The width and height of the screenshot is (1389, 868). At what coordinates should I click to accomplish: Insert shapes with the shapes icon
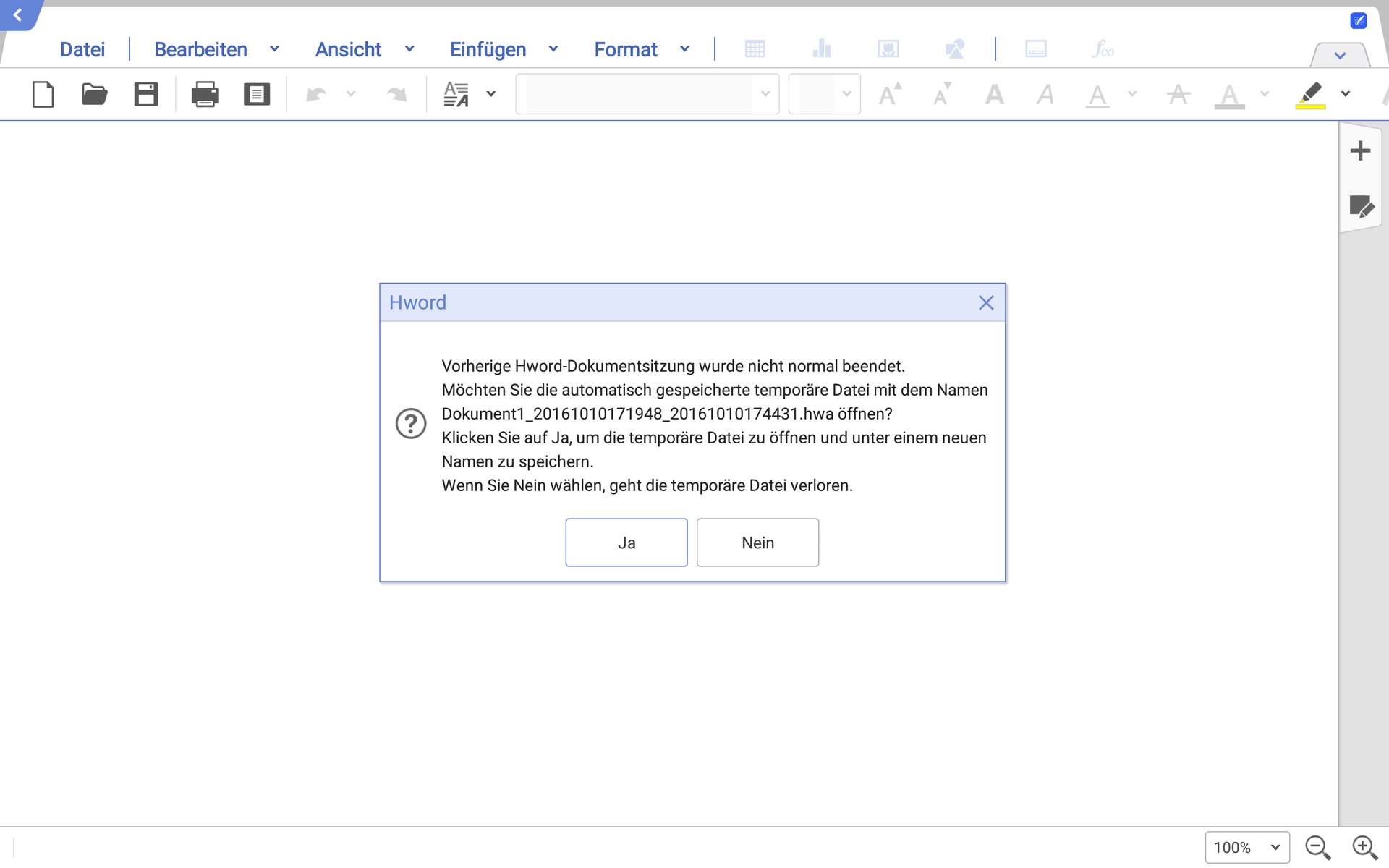tap(955, 49)
